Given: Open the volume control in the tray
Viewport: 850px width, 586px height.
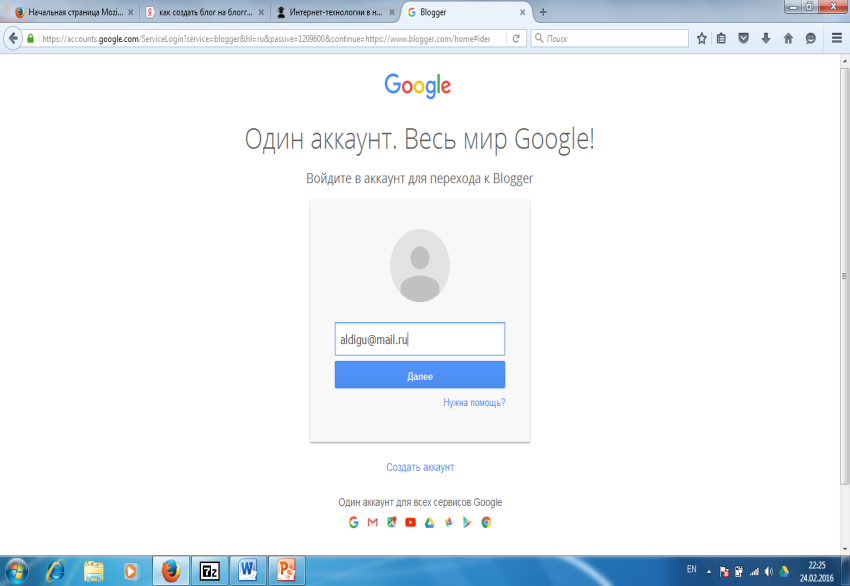Looking at the screenshot, I should pos(769,571).
